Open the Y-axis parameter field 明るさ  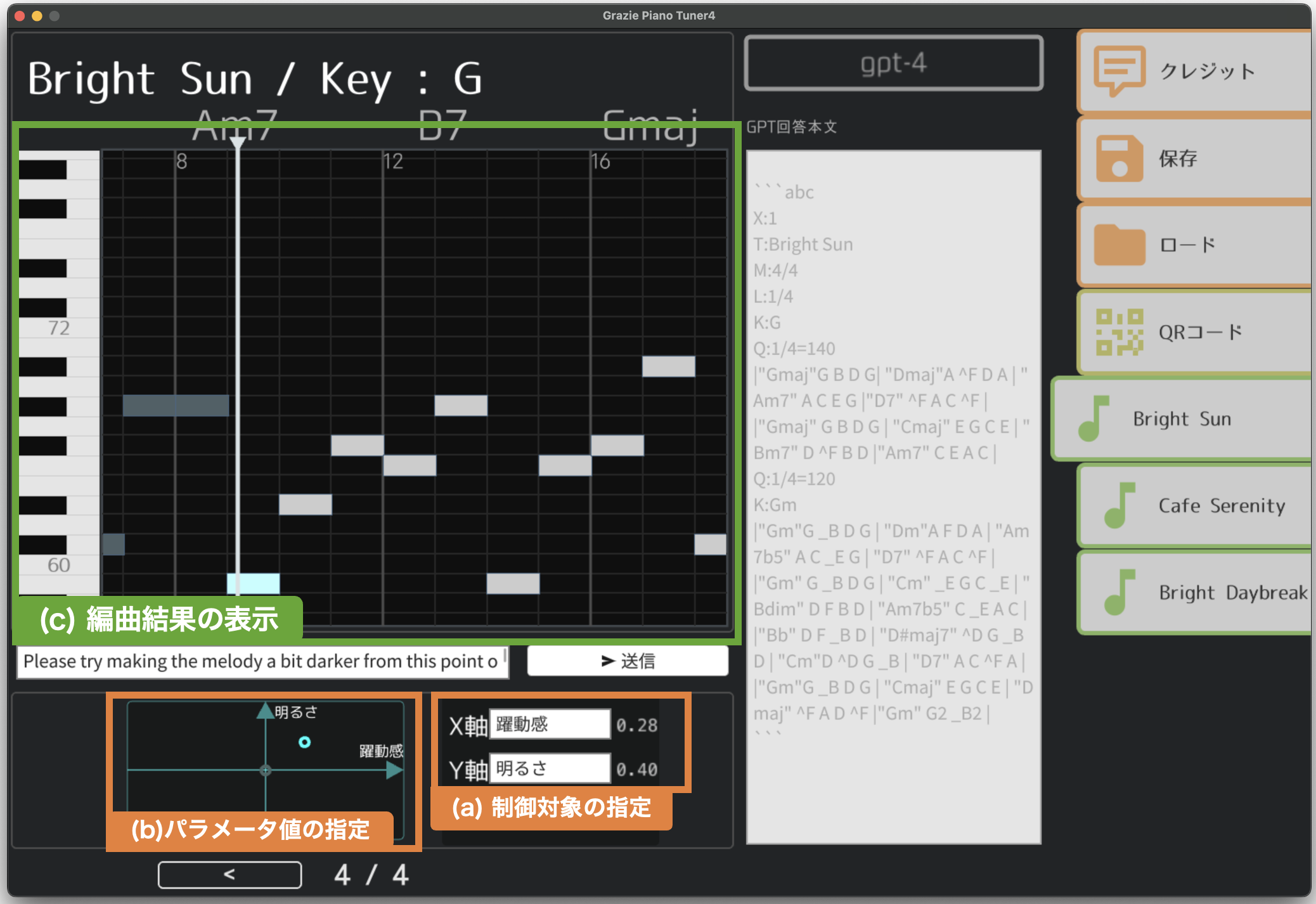click(549, 769)
